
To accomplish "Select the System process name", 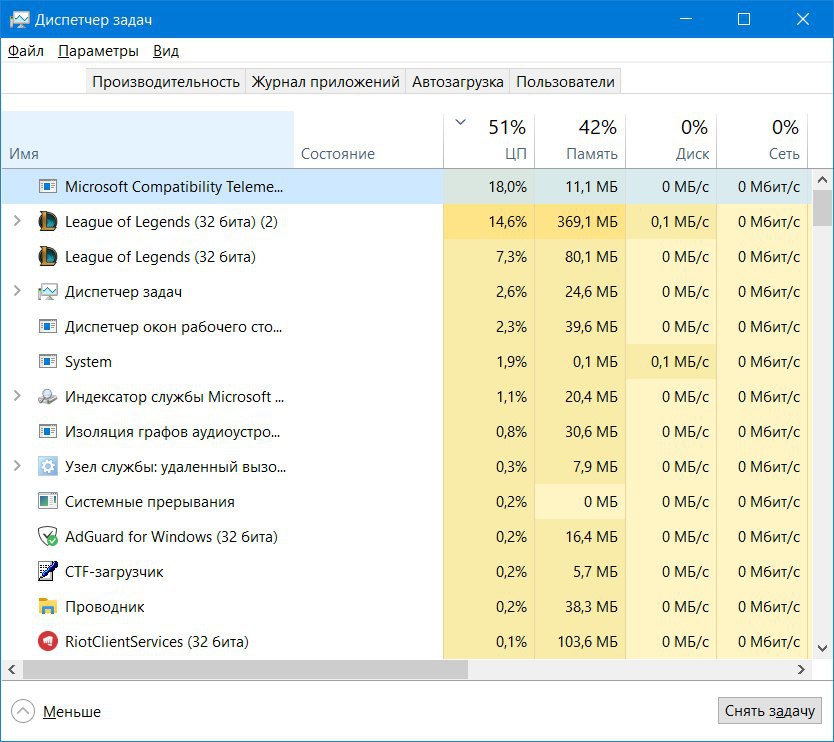I will pos(88,362).
